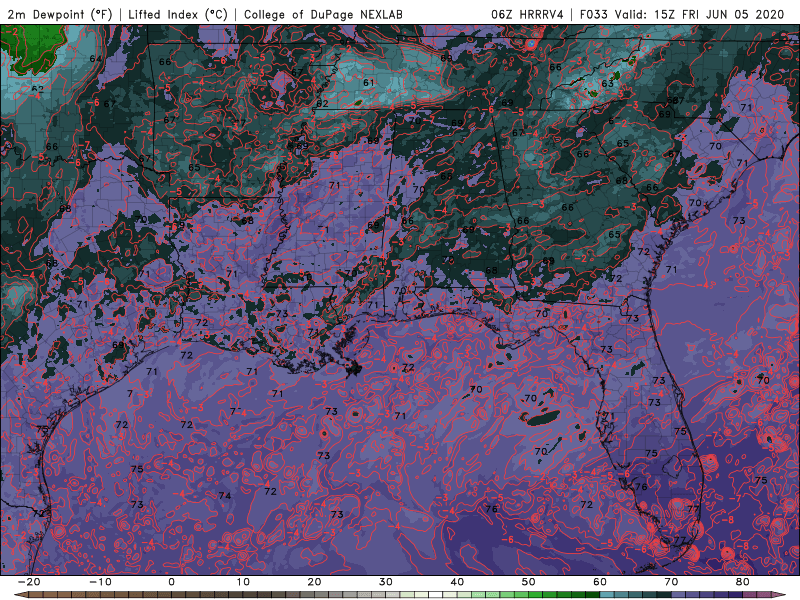The image size is (800, 600).
Task: Click the "70" color scale label
Action: point(671,582)
